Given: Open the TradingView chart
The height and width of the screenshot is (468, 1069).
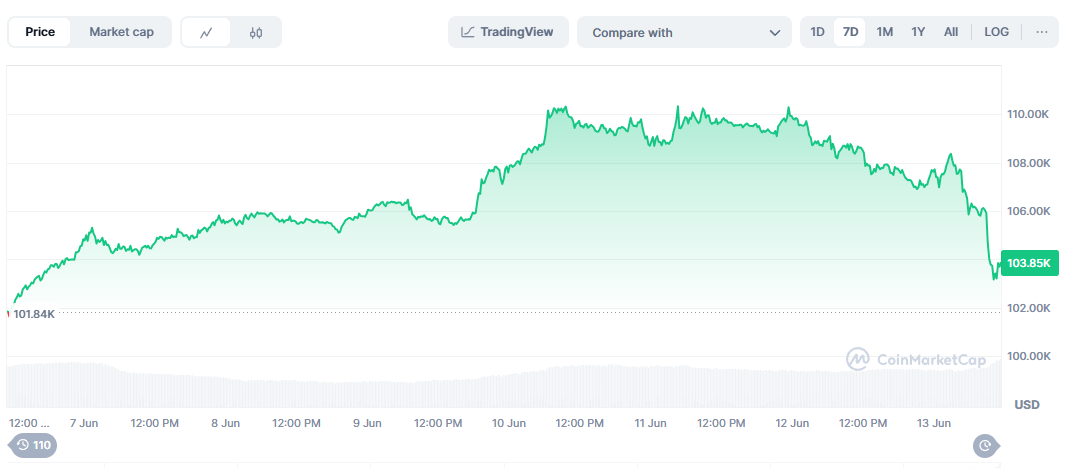Looking at the screenshot, I should (508, 32).
